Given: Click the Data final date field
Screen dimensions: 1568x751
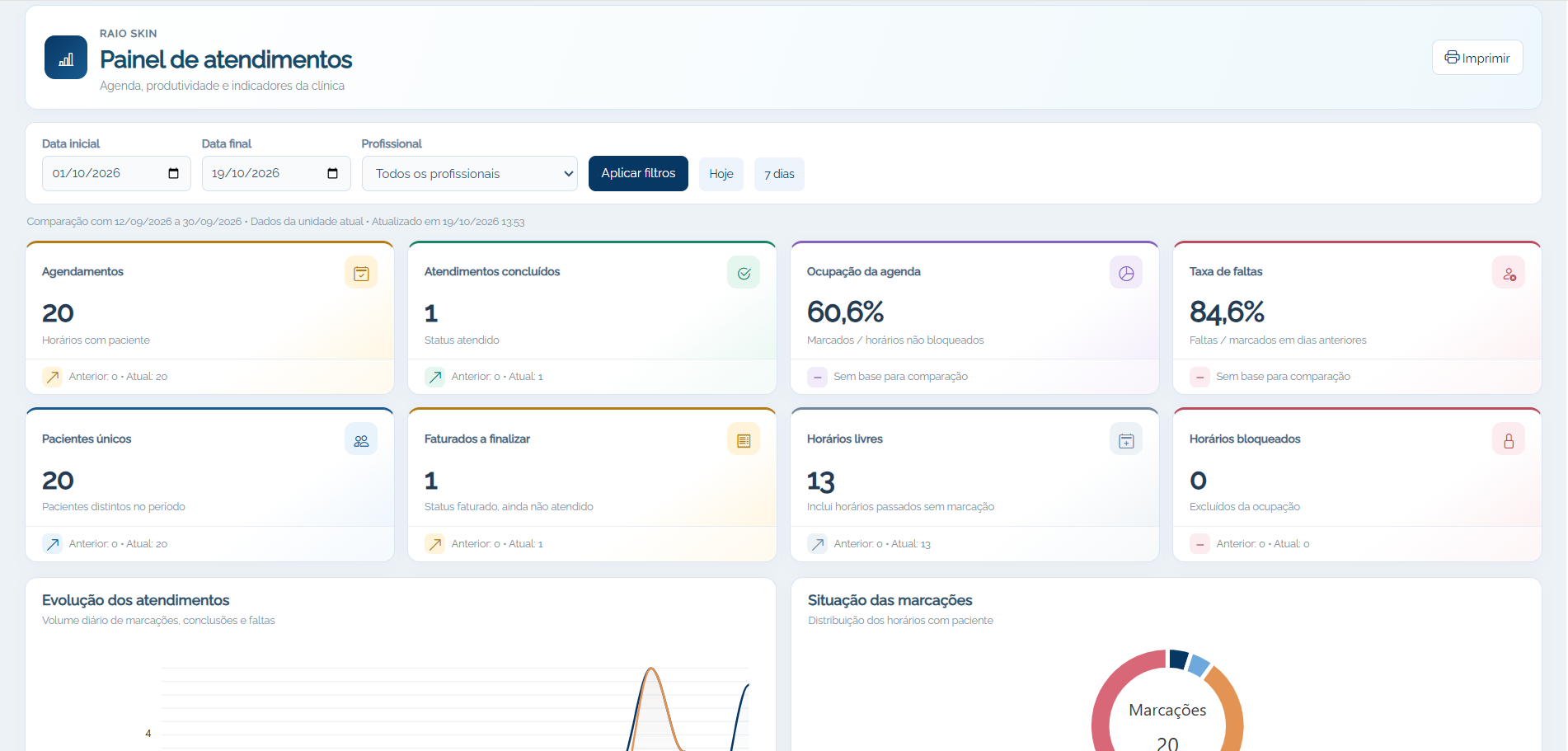Looking at the screenshot, I should [276, 173].
